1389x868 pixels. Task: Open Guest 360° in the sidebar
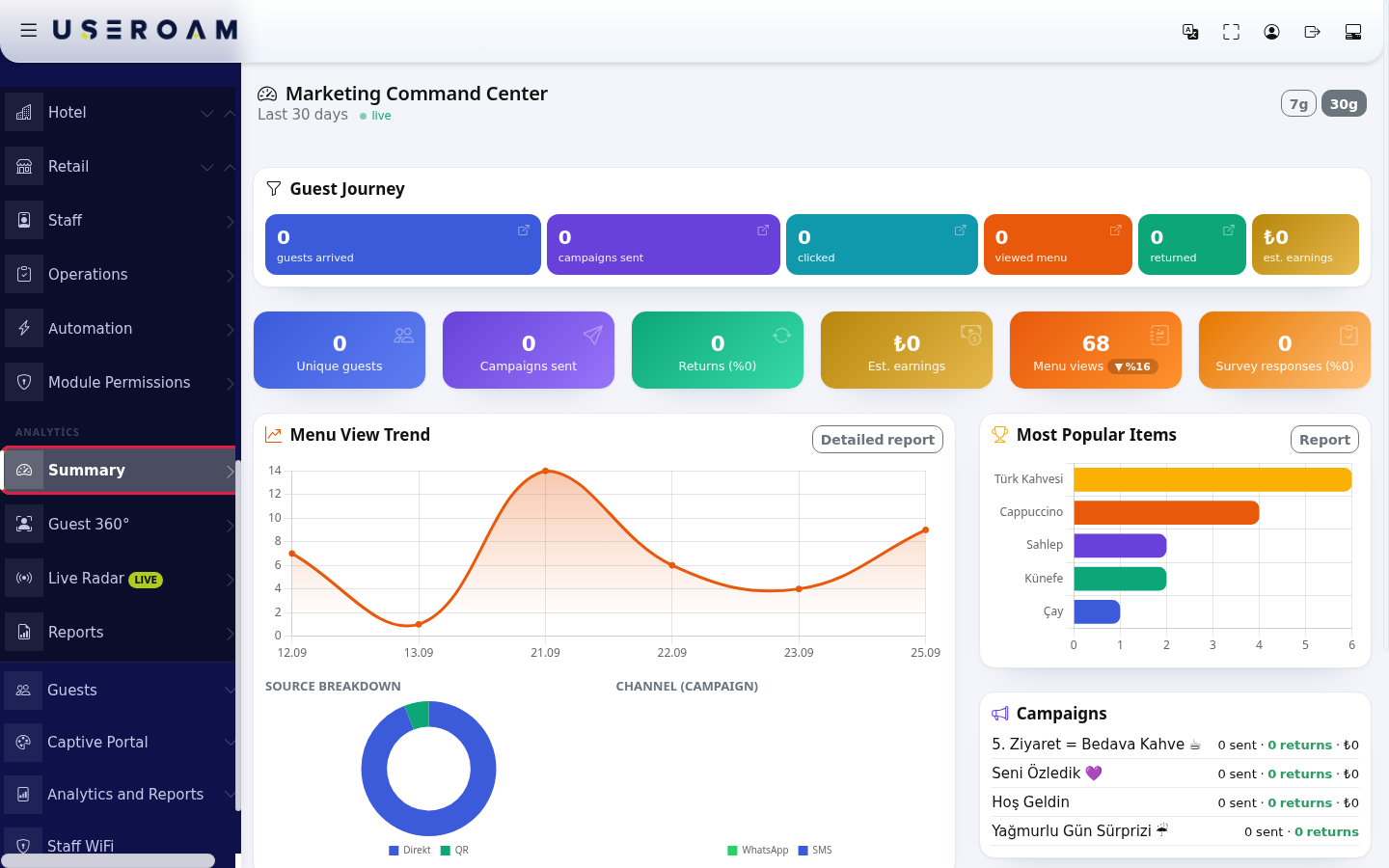click(120, 525)
